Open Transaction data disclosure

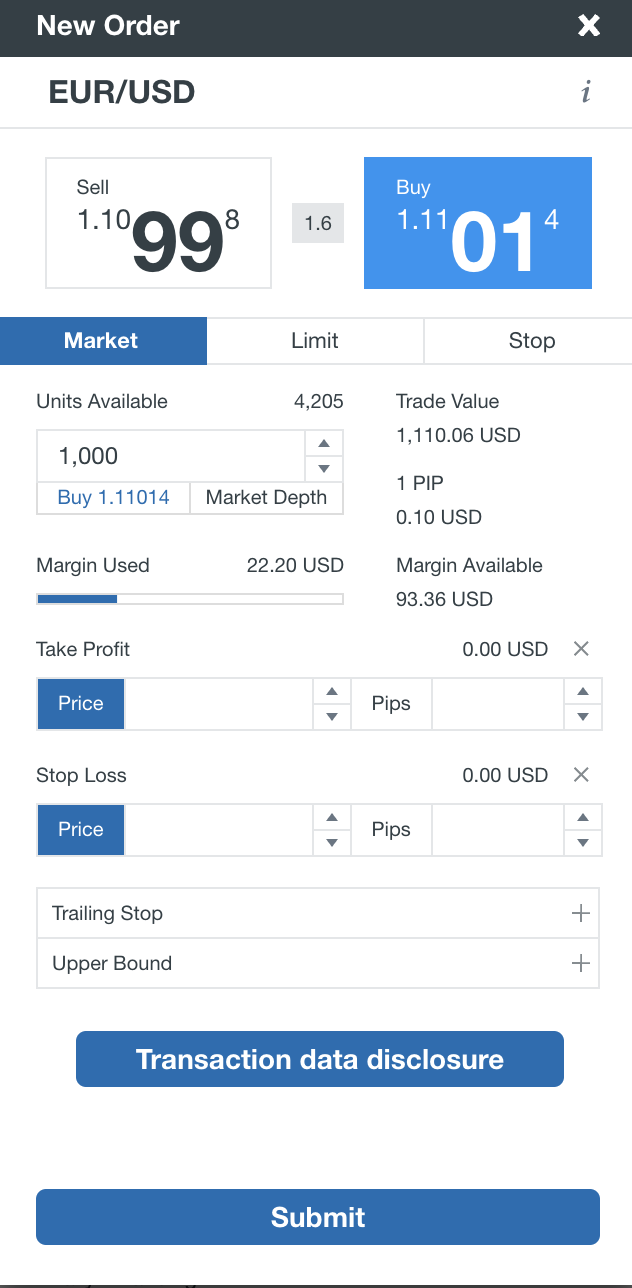(320, 1059)
